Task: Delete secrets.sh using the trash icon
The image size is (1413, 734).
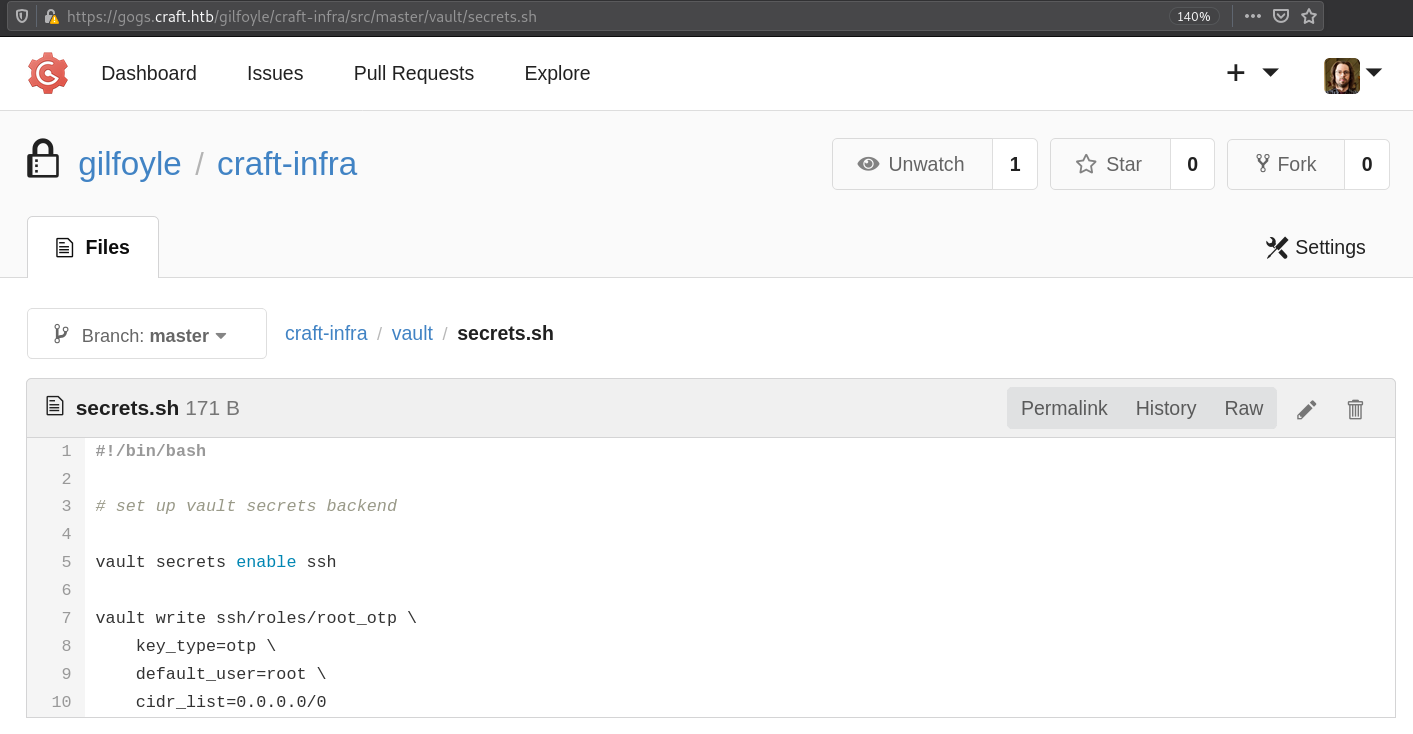Action: (x=1355, y=409)
